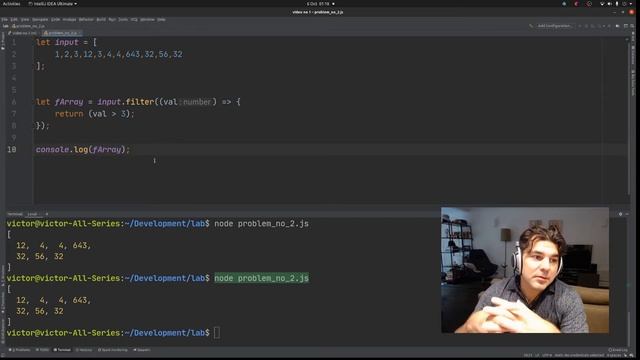Image resolution: width=640 pixels, height=360 pixels.
Task: Open the Code menu
Action: coord(56,20)
